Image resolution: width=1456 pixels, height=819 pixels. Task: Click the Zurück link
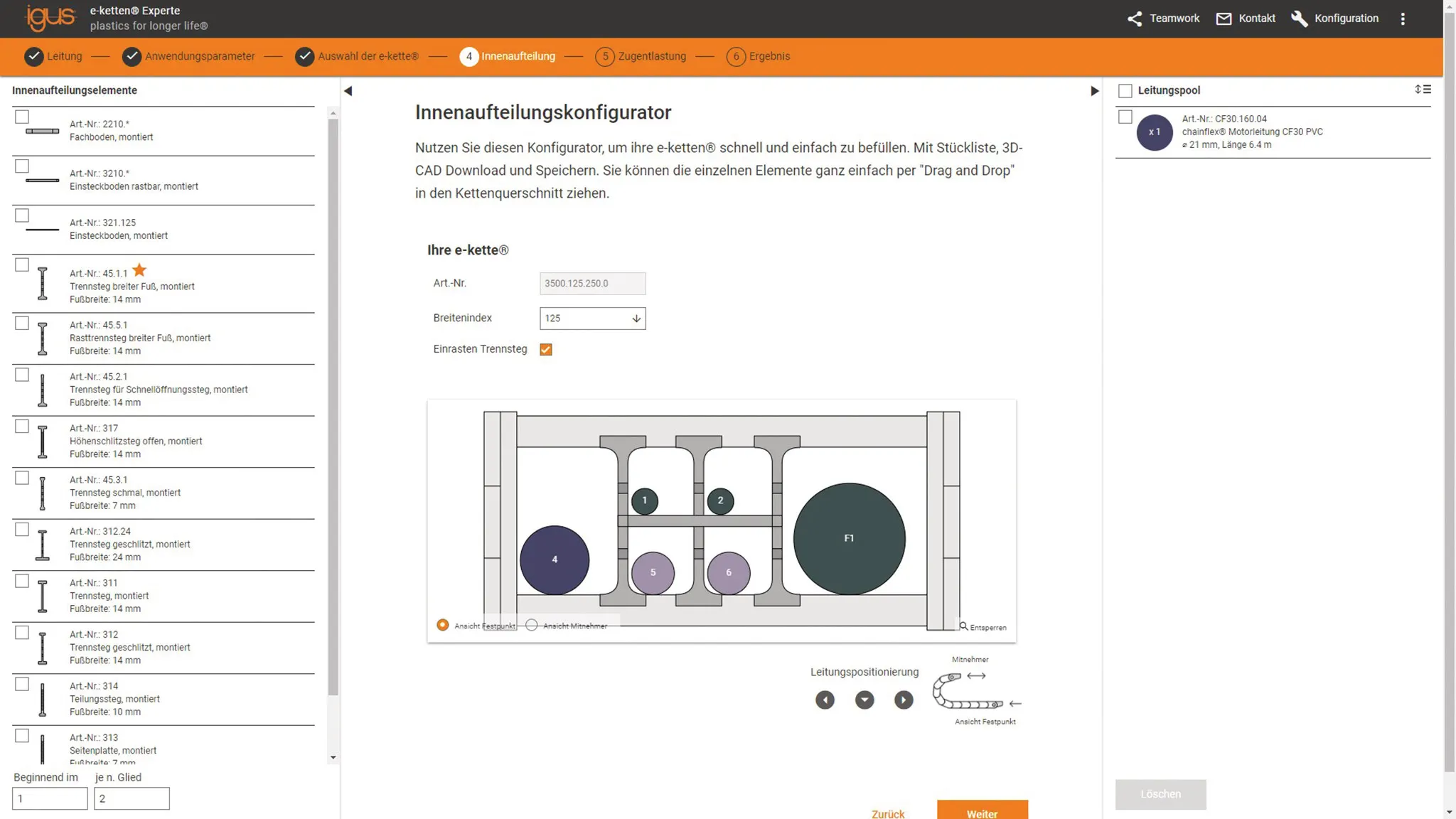[x=888, y=813]
